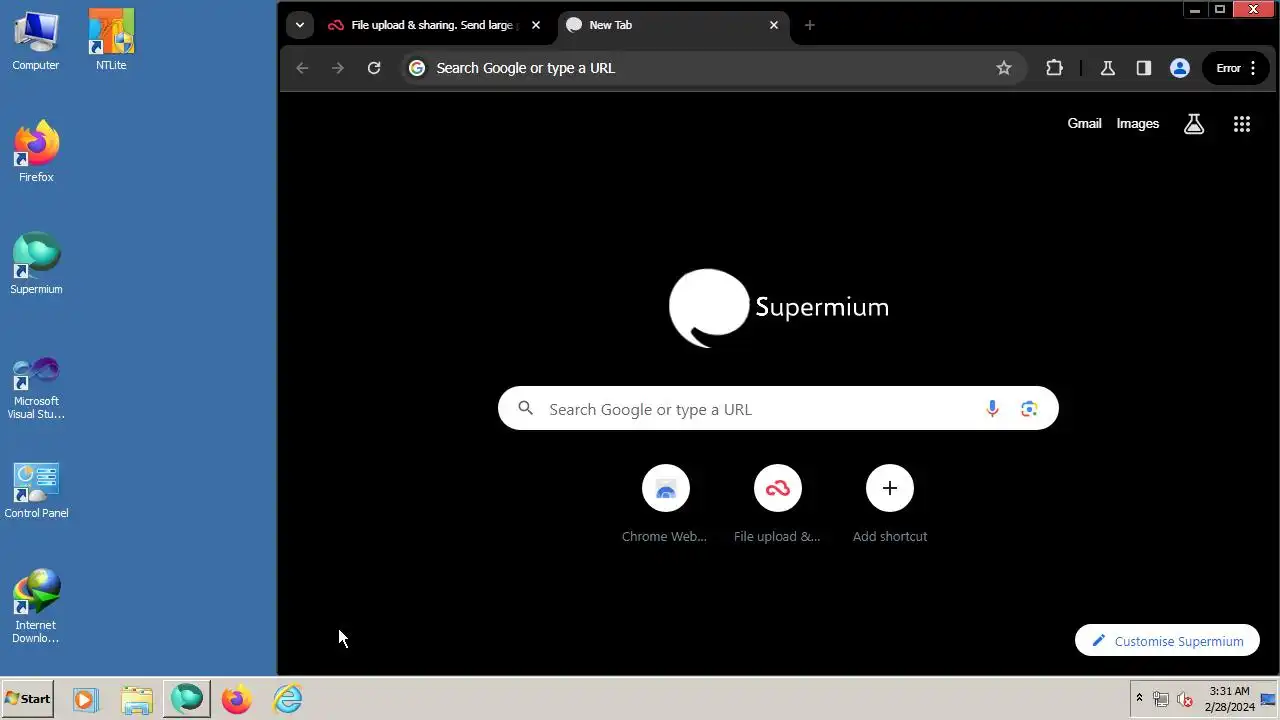
Task: Search by image with lens icon
Action: coord(1029,409)
